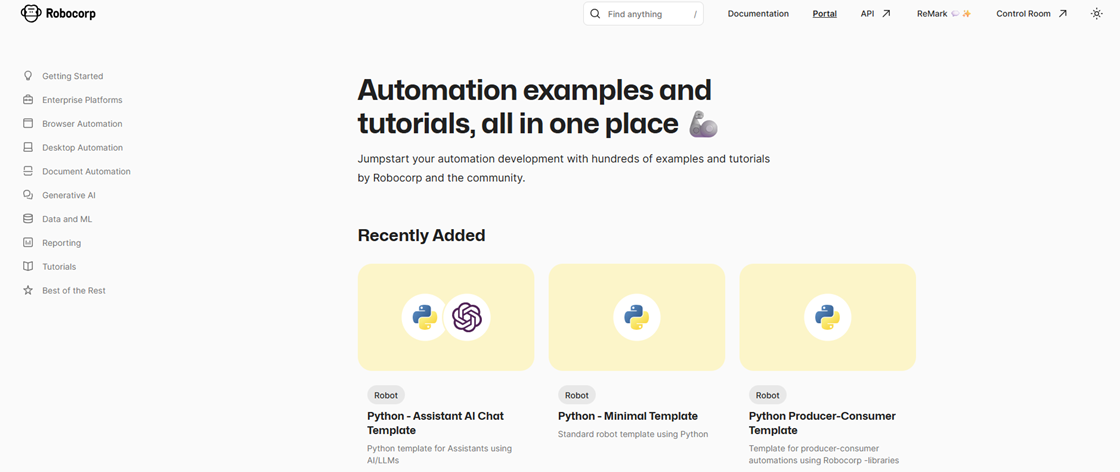1120x472 pixels.
Task: Open the Python - Assistant AI Chat Template title
Action: pyautogui.click(x=435, y=423)
